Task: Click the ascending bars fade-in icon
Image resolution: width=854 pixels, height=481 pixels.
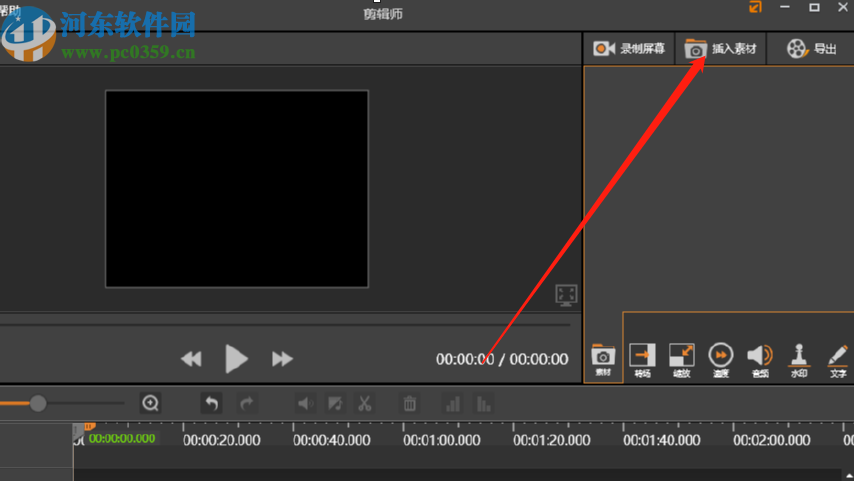Action: 453,403
